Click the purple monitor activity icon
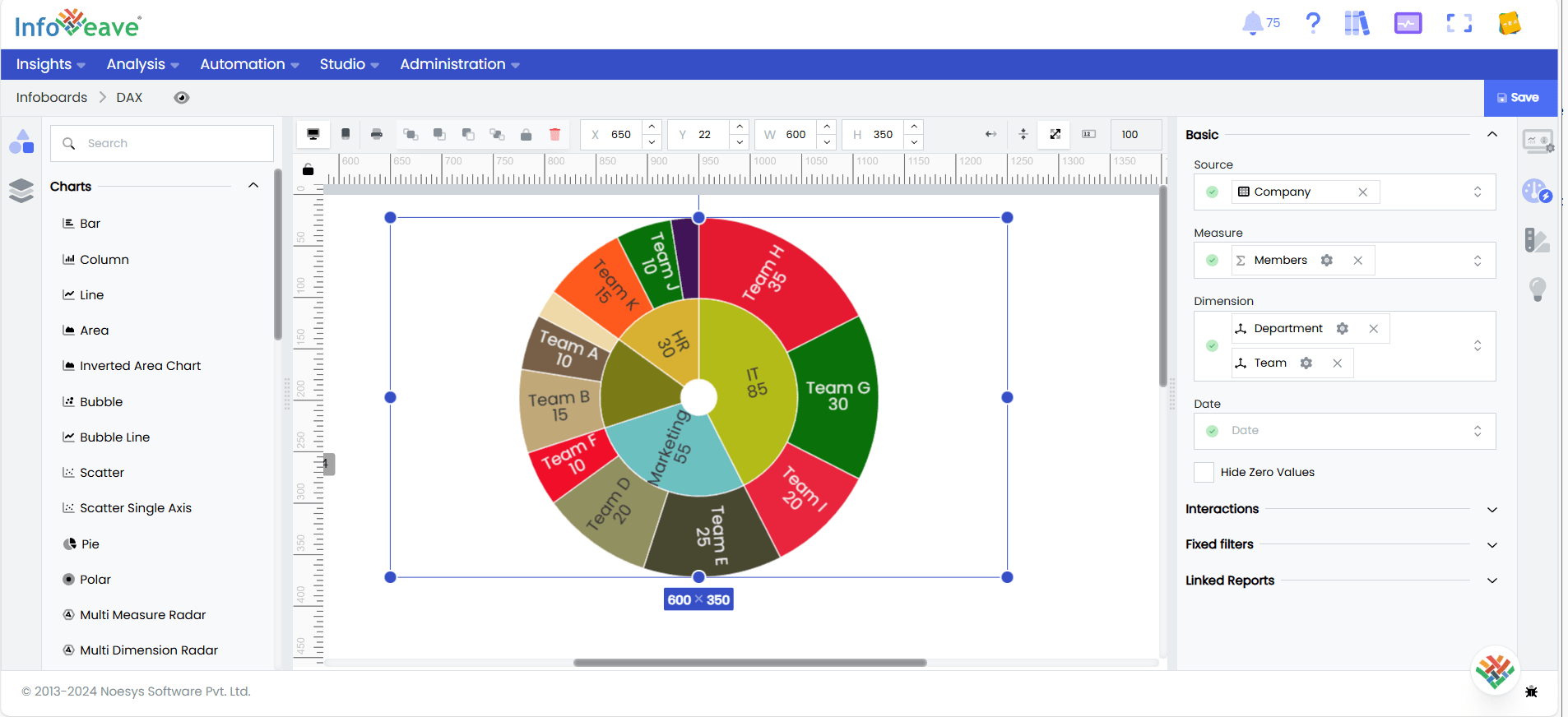1568x717 pixels. [x=1408, y=23]
